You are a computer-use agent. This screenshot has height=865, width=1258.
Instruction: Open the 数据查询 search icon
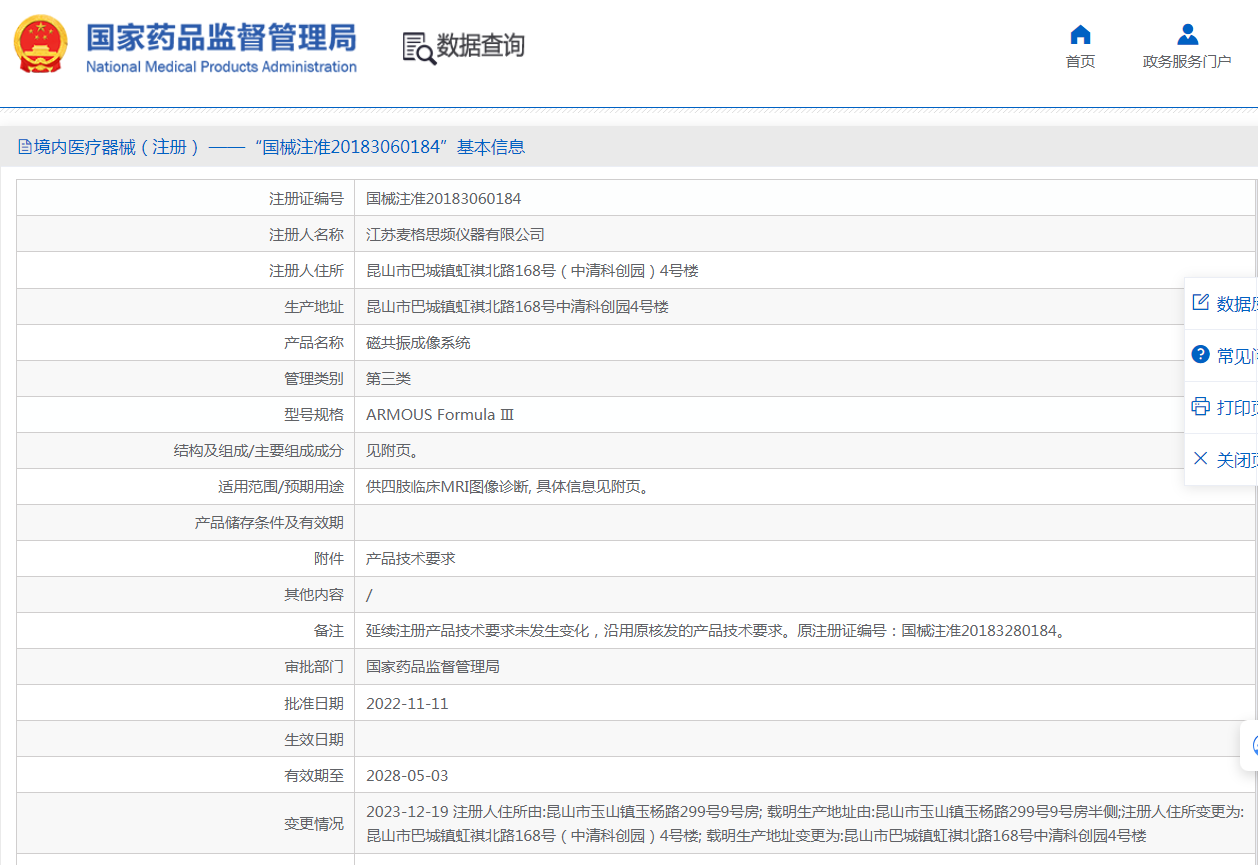point(419,47)
